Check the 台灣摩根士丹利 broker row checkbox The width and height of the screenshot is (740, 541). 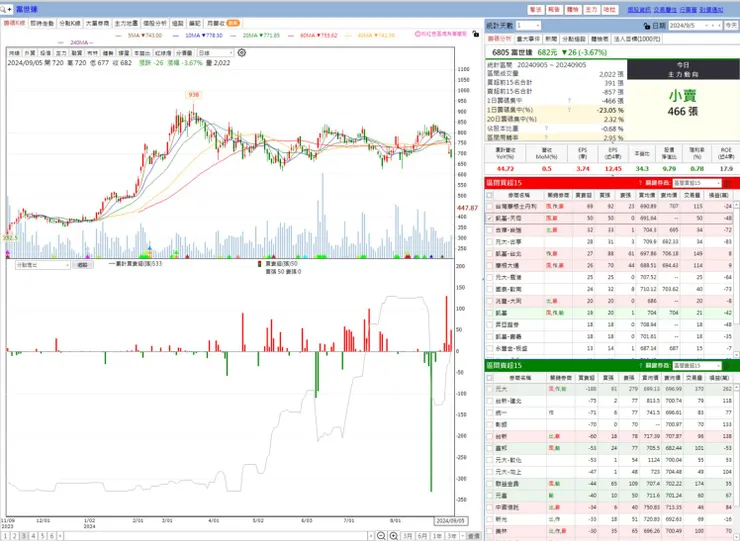click(x=489, y=206)
